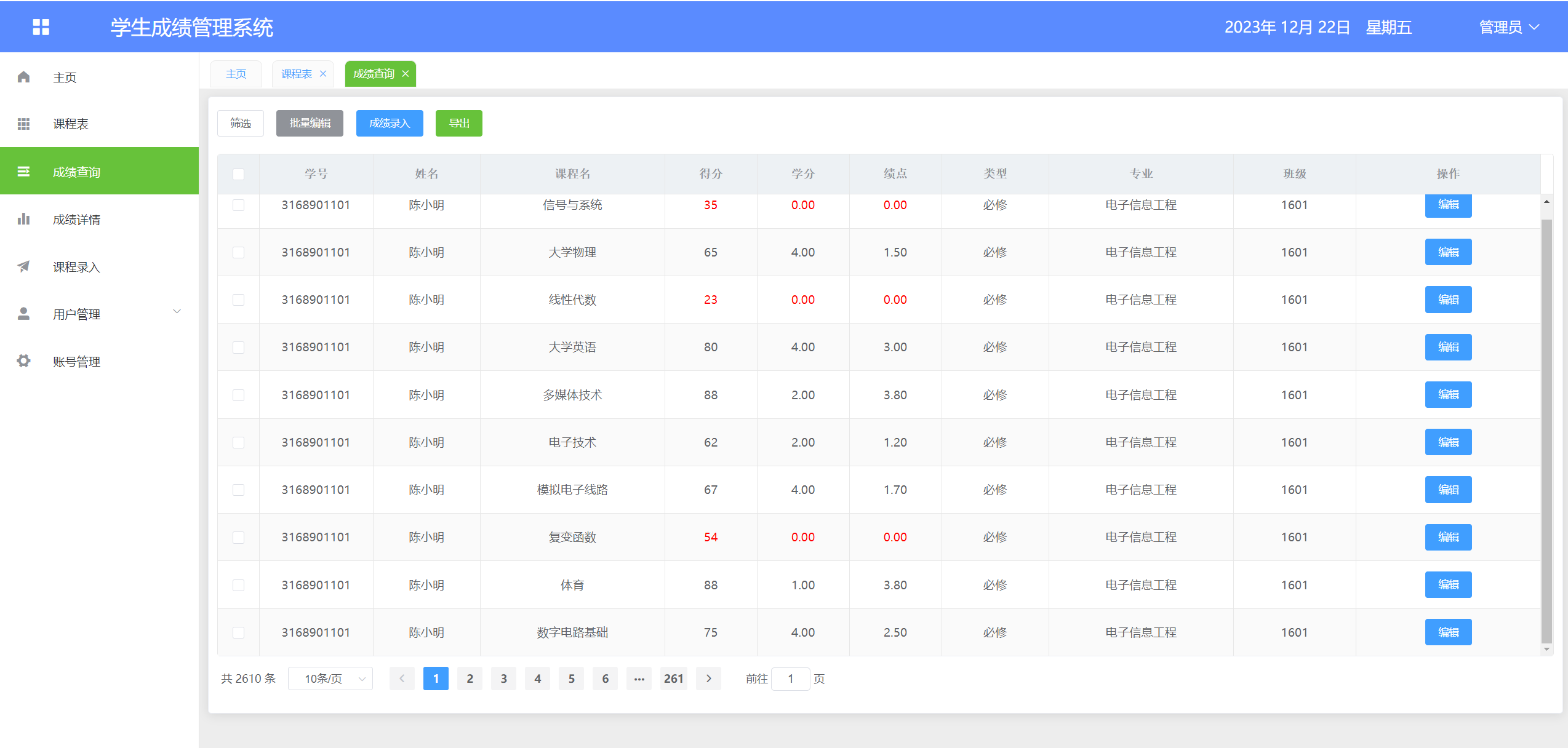Click table scrollbar down arrow
1568x748 pixels.
[1546, 649]
